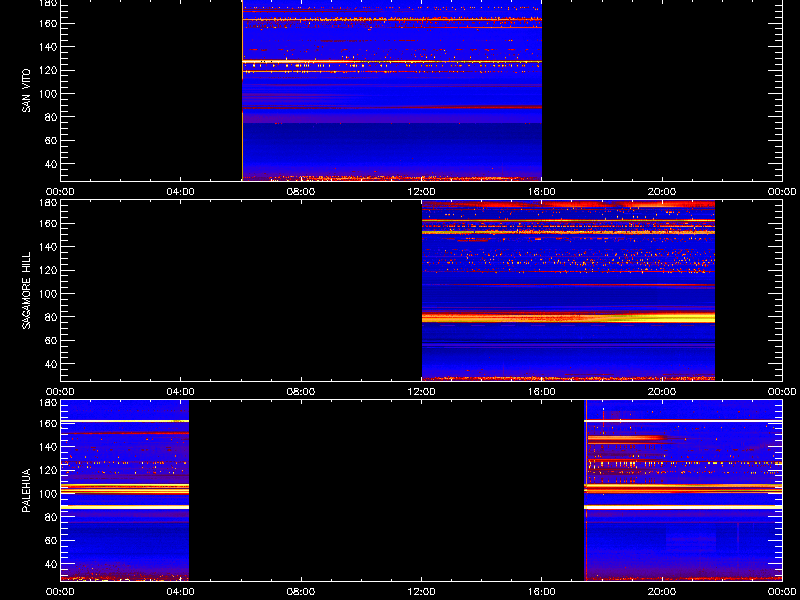800x600 pixels.
Task: Click the 40 frequency label on Palehua axis
Action: (x=51, y=564)
